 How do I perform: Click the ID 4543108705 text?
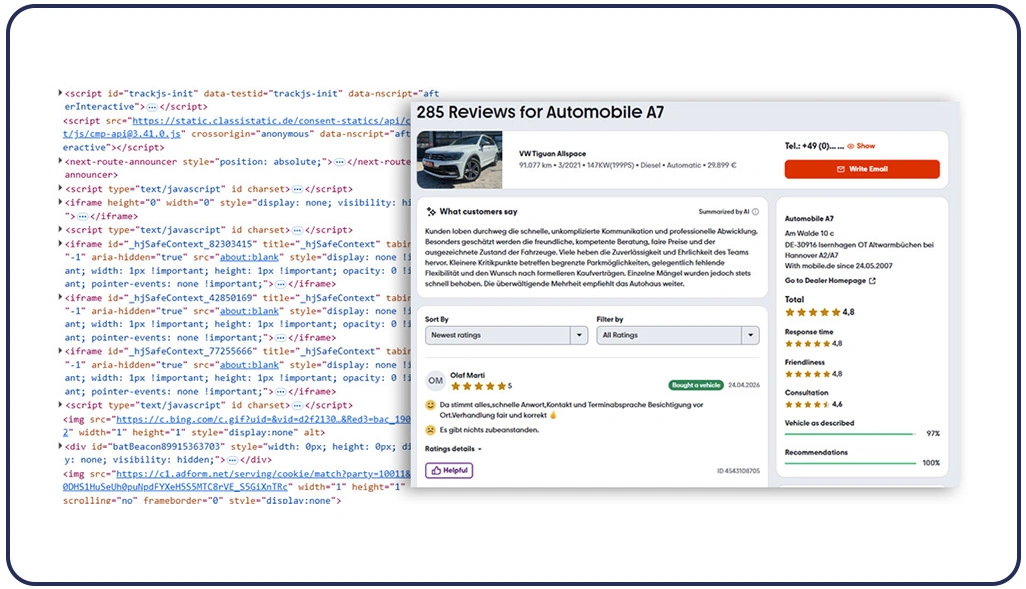coord(738,471)
